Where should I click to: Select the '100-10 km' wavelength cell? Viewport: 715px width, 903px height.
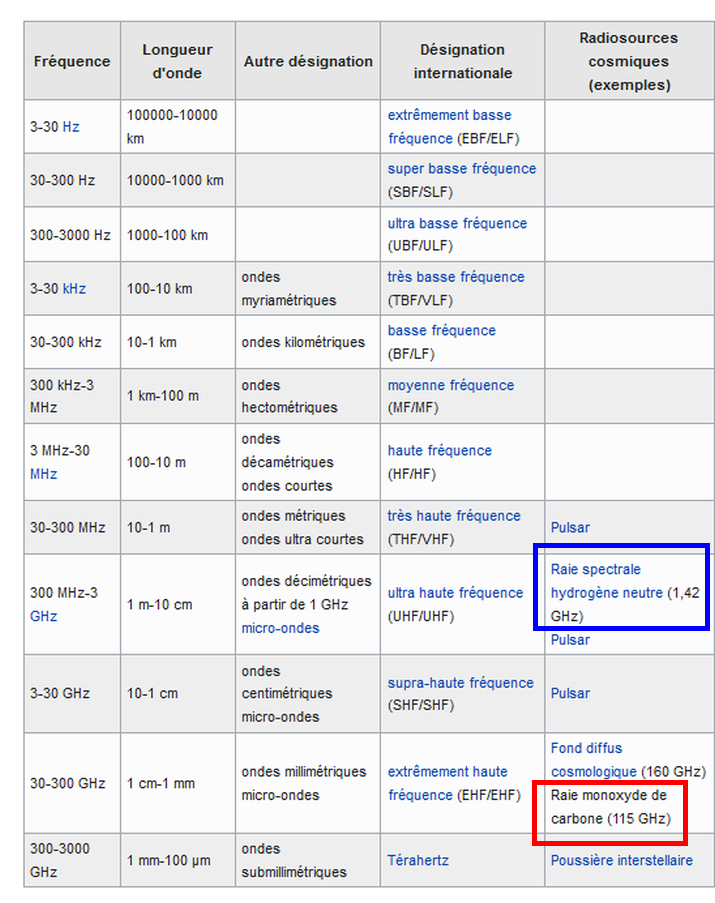coord(177,289)
